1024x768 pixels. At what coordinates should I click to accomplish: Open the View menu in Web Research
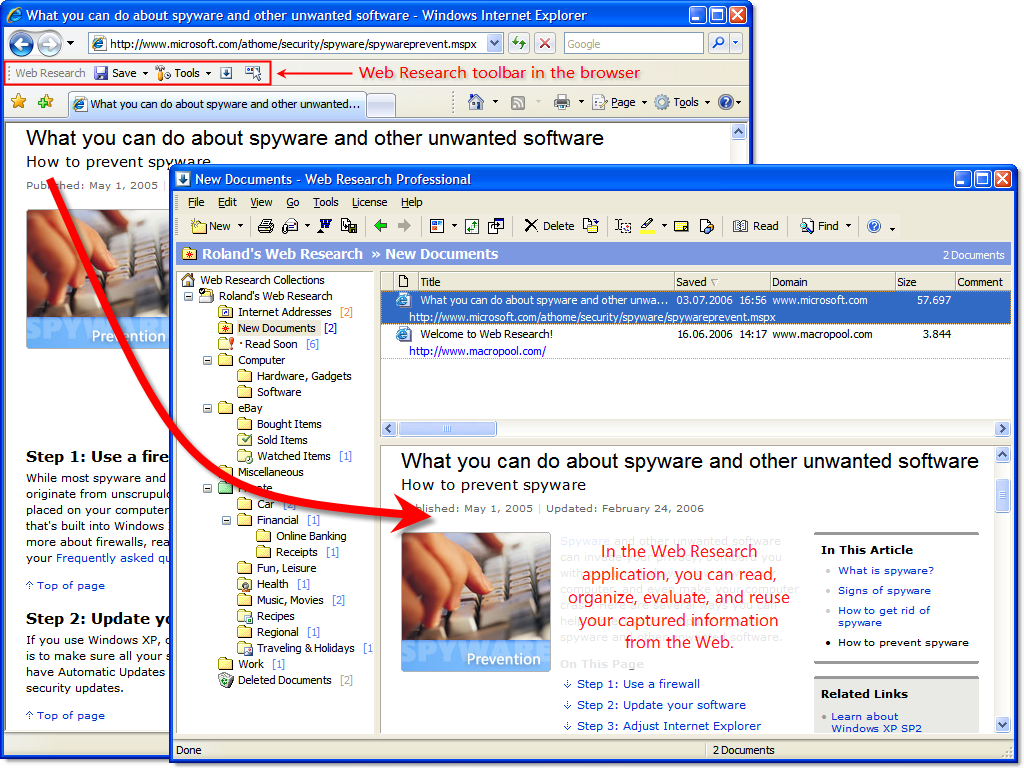(261, 202)
